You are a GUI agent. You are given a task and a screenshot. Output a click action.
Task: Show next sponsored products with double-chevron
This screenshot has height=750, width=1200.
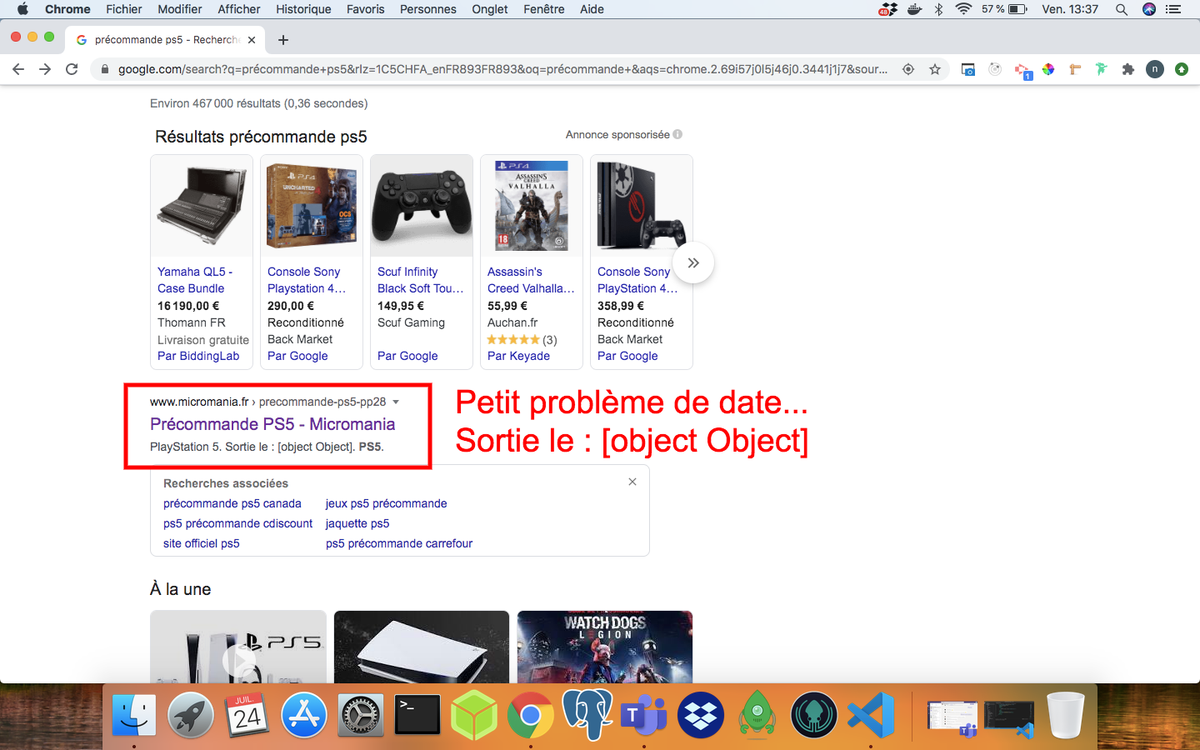click(693, 263)
